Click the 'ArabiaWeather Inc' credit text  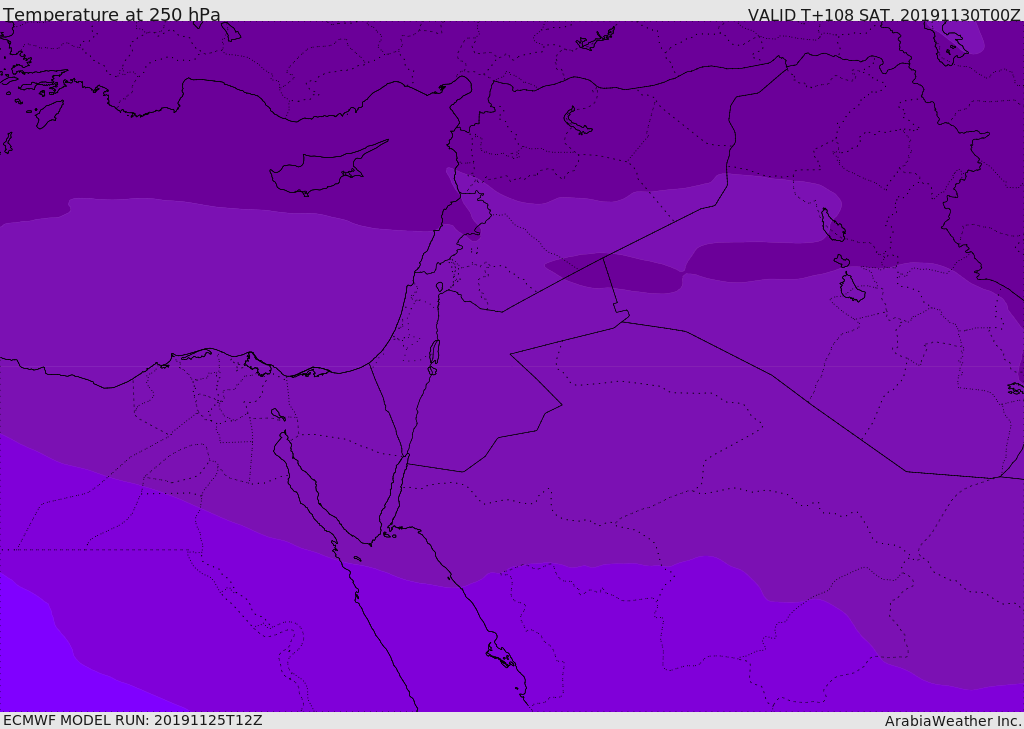coord(953,721)
